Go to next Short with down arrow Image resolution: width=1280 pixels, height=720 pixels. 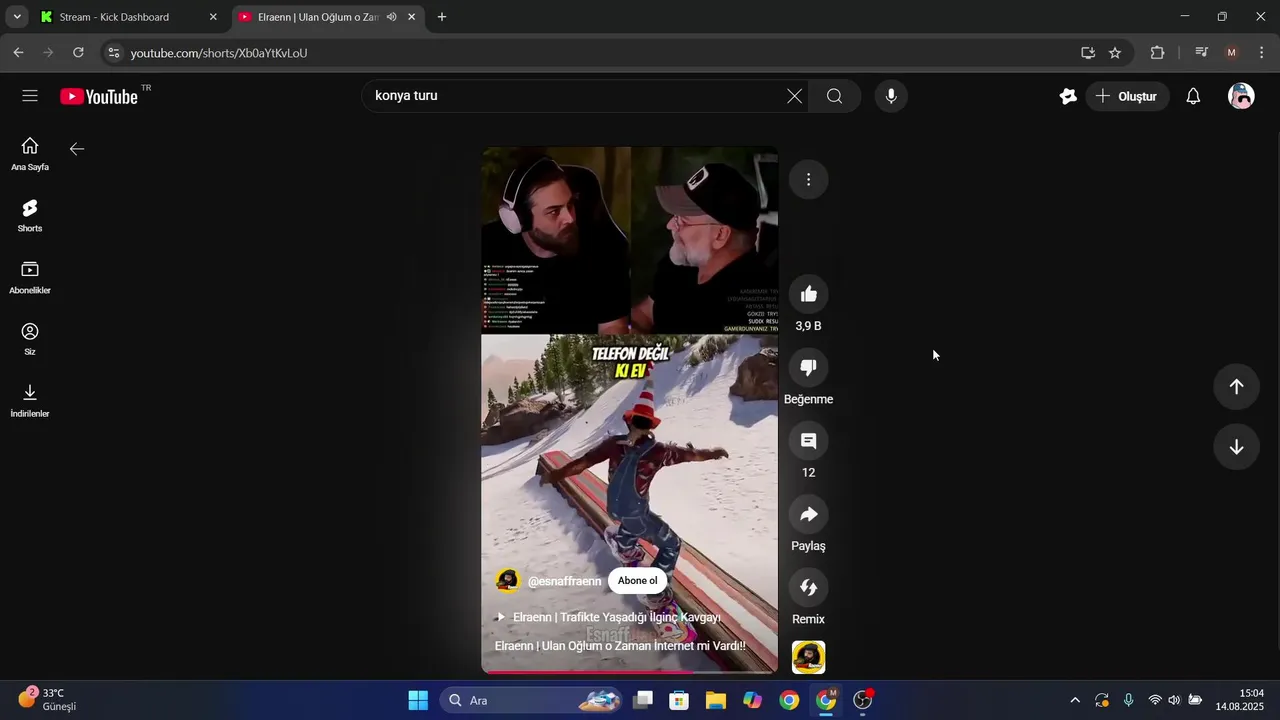pos(1236,447)
